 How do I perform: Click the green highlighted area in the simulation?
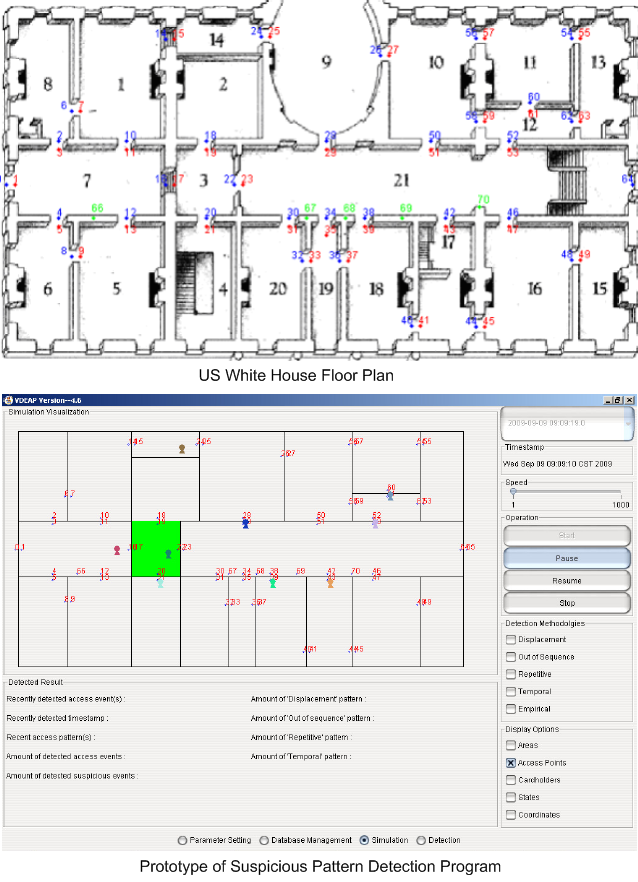[x=156, y=548]
